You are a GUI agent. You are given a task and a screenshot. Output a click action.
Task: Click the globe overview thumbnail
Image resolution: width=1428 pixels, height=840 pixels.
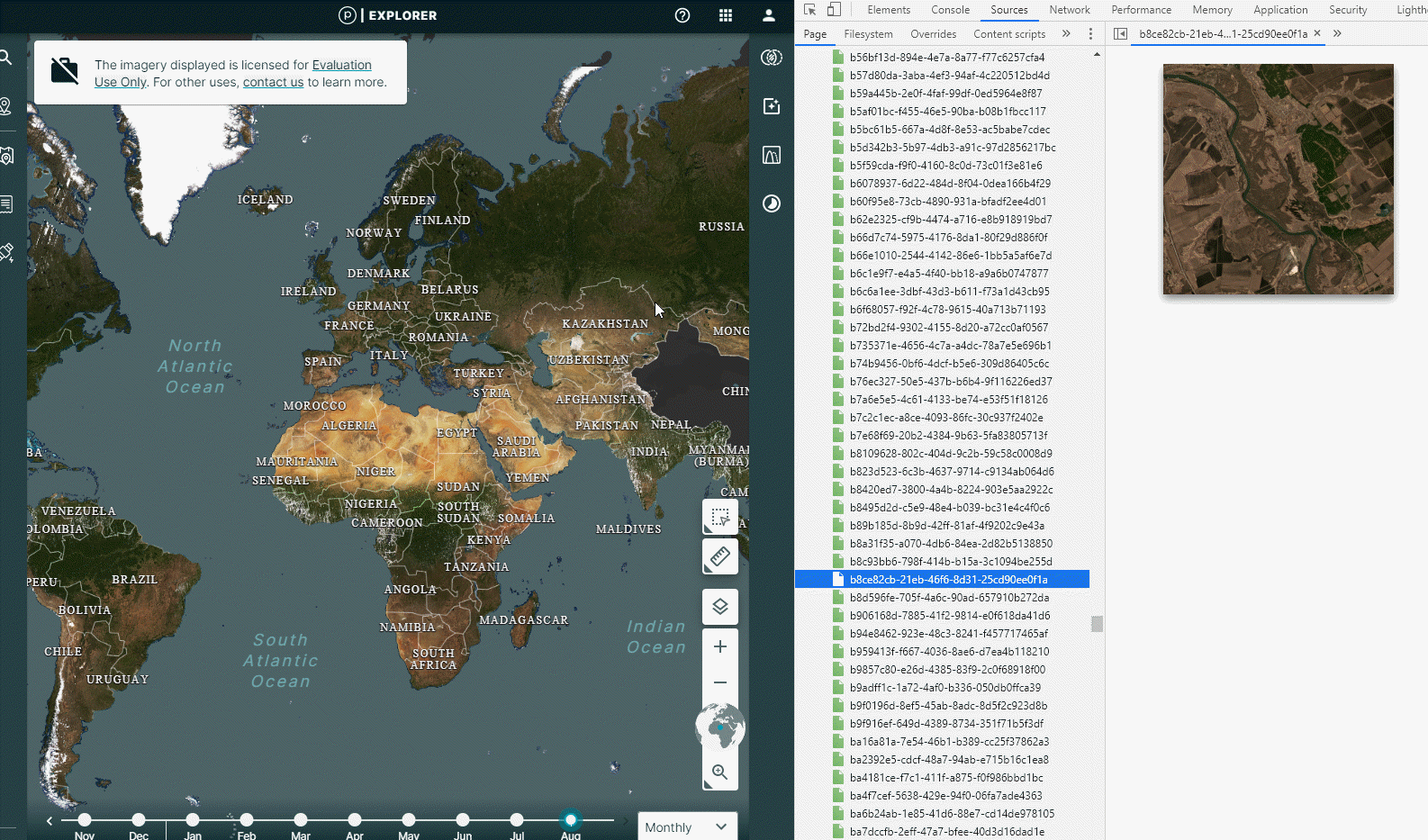720,727
